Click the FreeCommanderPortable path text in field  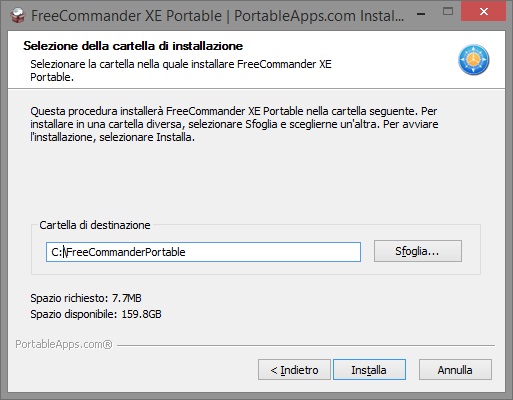click(x=118, y=252)
